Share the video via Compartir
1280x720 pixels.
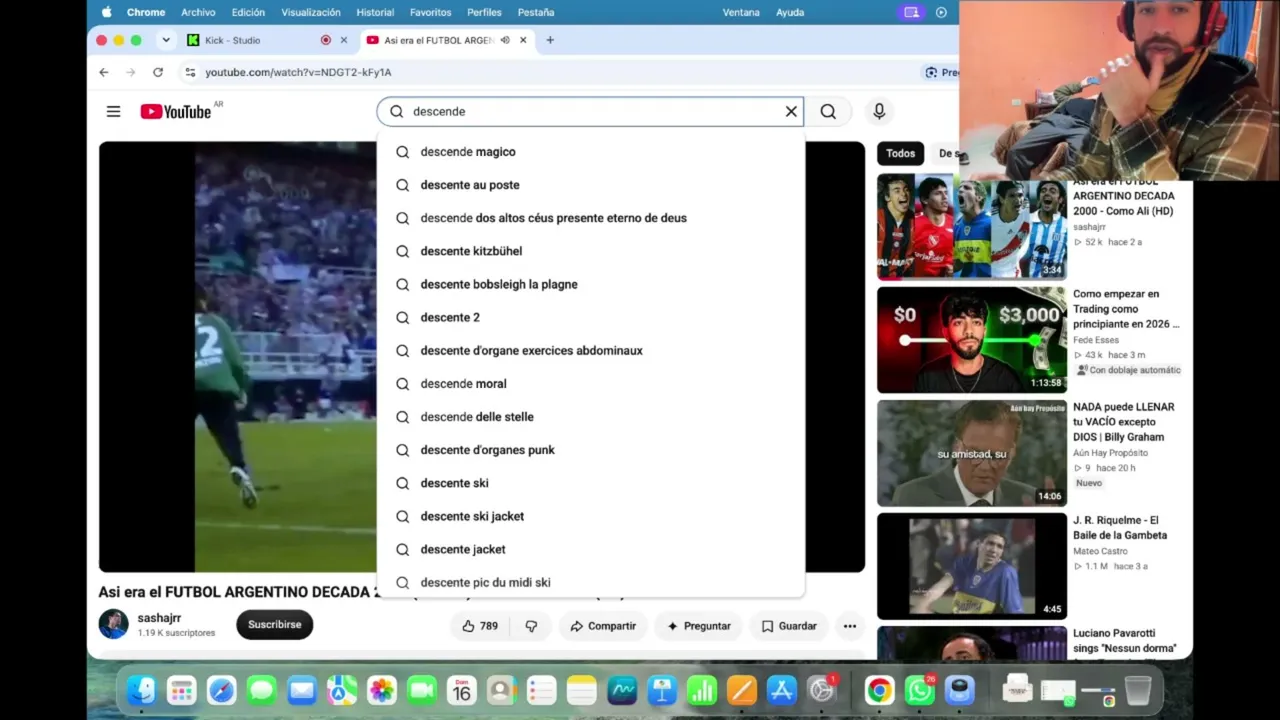point(603,626)
